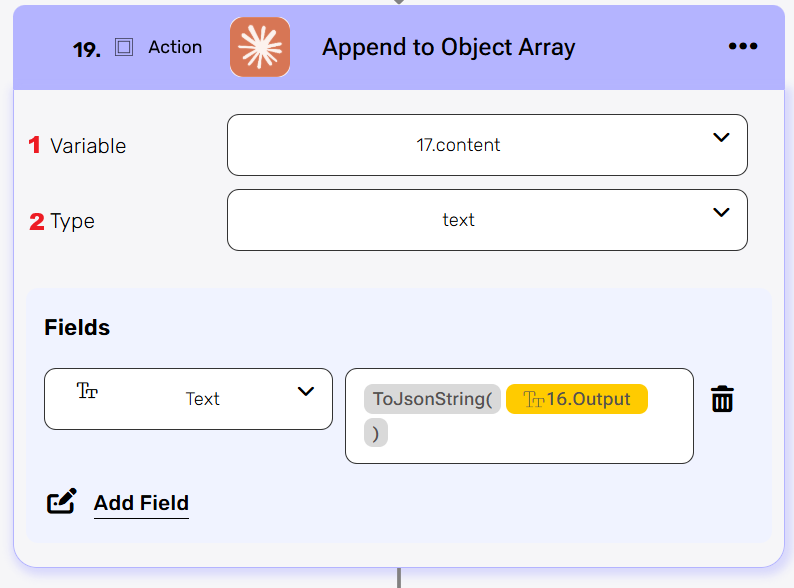Image resolution: width=794 pixels, height=588 pixels.
Task: Click the Tt icon in field name selector
Action: (x=87, y=391)
